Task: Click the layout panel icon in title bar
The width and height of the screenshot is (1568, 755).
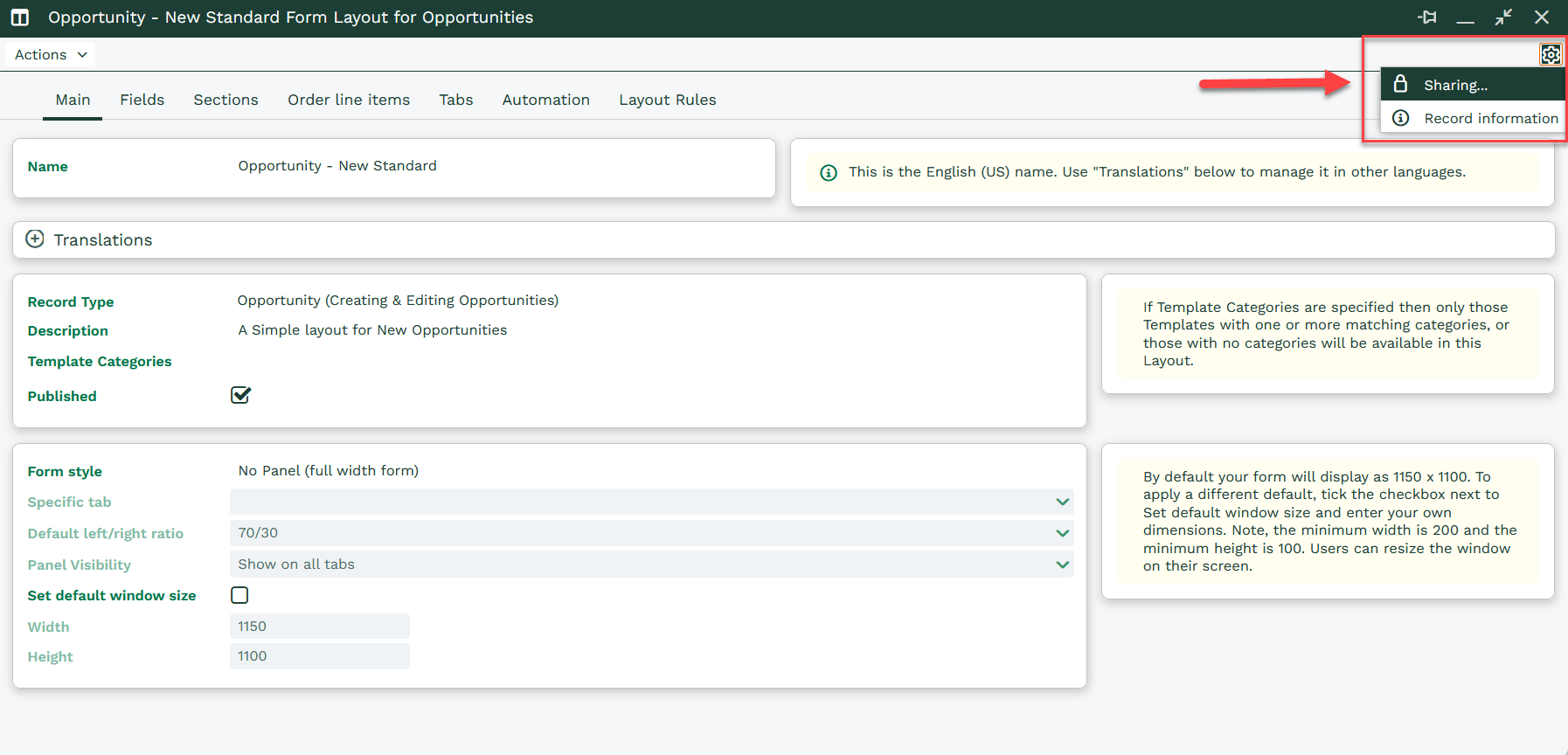Action: (19, 17)
